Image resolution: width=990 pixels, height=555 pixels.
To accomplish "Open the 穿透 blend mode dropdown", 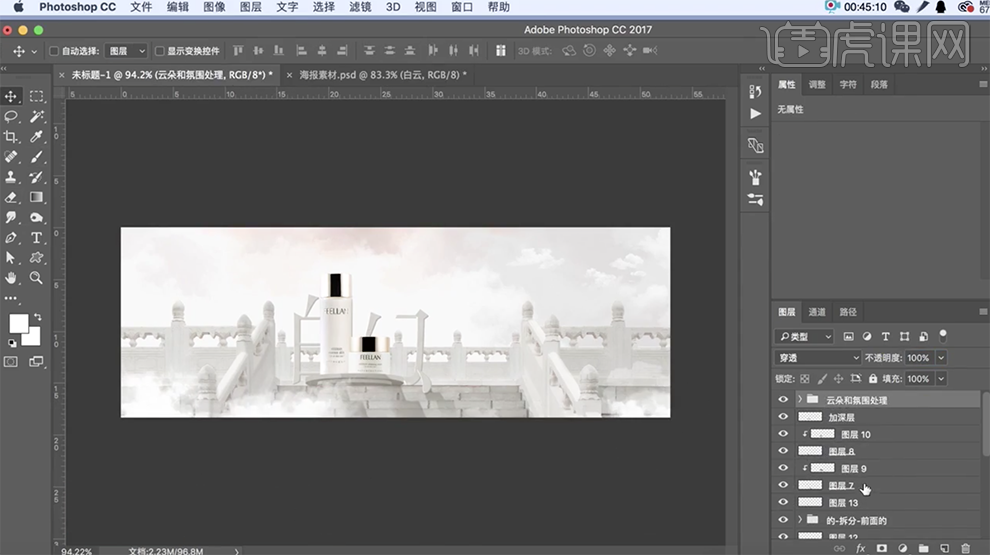I will pos(817,358).
